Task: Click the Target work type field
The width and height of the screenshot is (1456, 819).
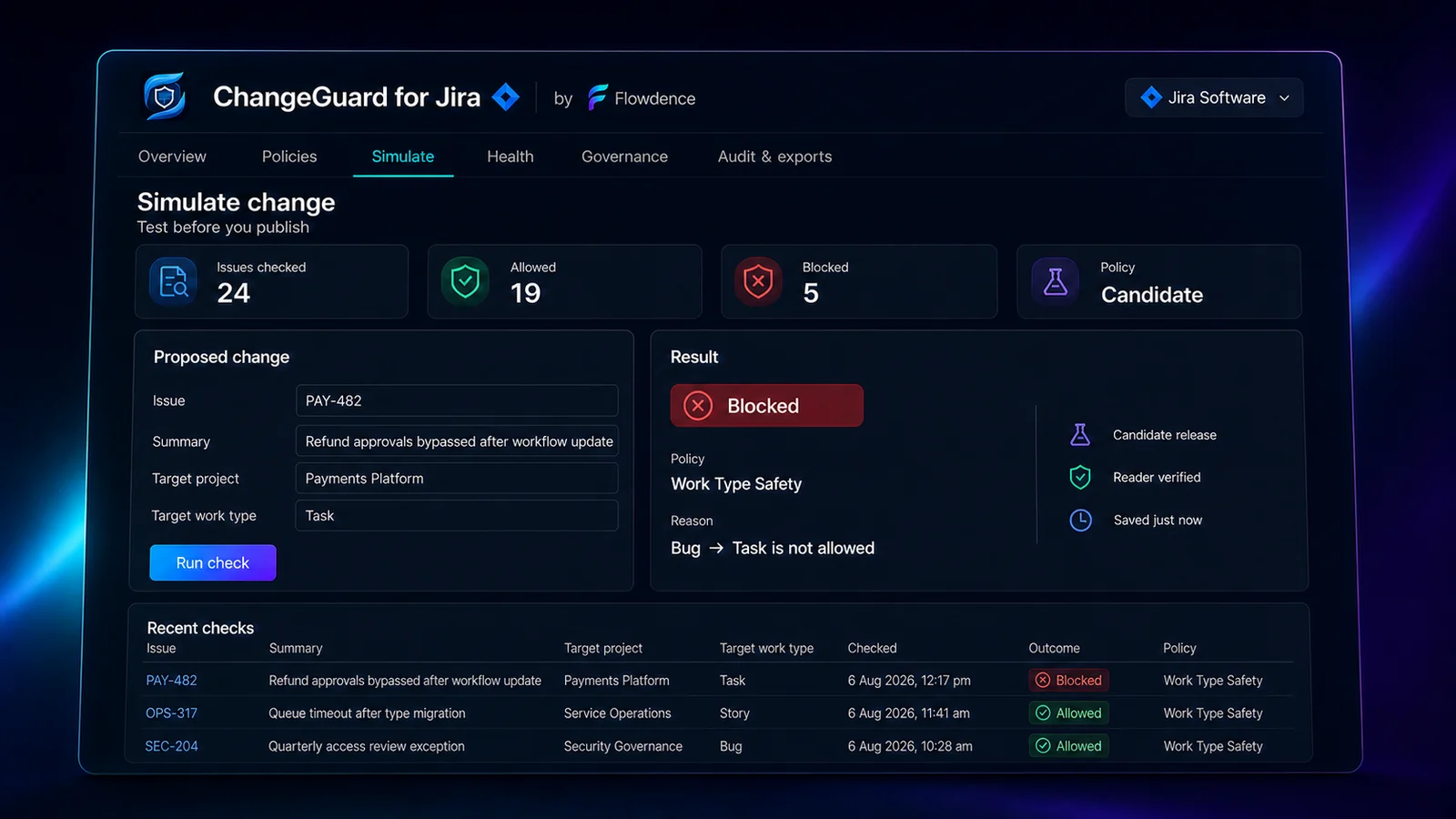Action: click(x=457, y=516)
